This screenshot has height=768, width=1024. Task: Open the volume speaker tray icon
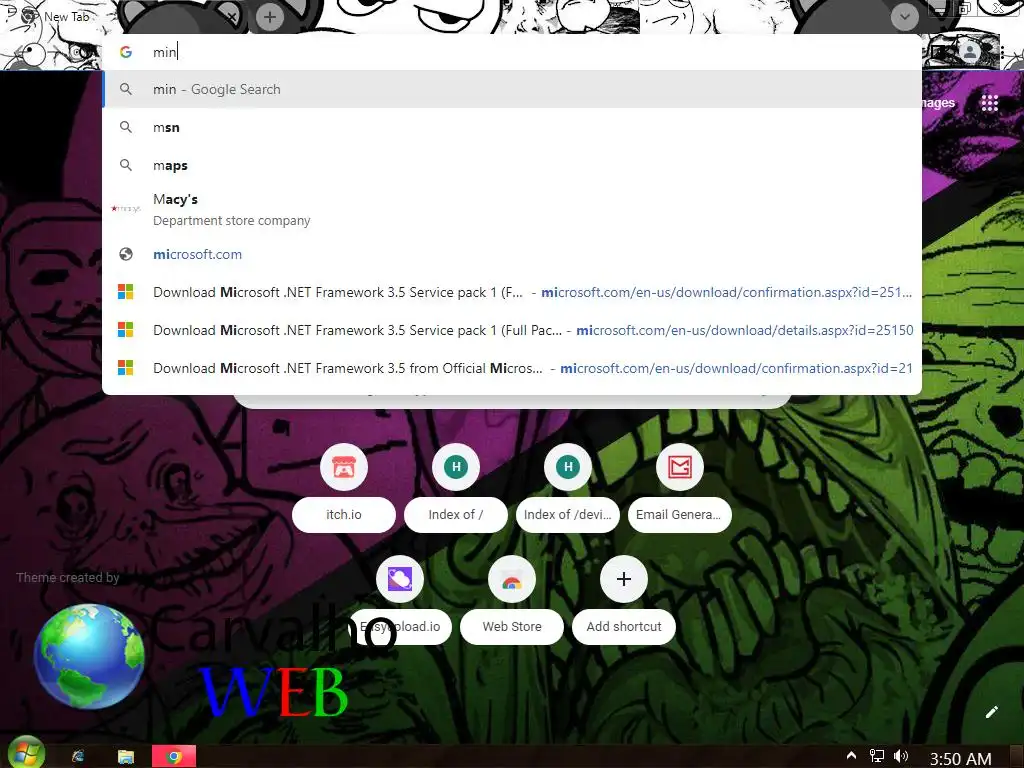coord(901,756)
